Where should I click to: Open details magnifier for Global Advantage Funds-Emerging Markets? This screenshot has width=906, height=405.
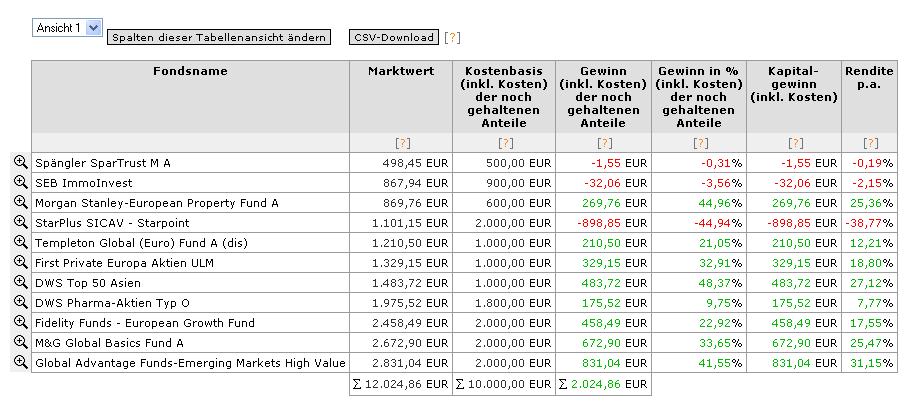(x=21, y=362)
